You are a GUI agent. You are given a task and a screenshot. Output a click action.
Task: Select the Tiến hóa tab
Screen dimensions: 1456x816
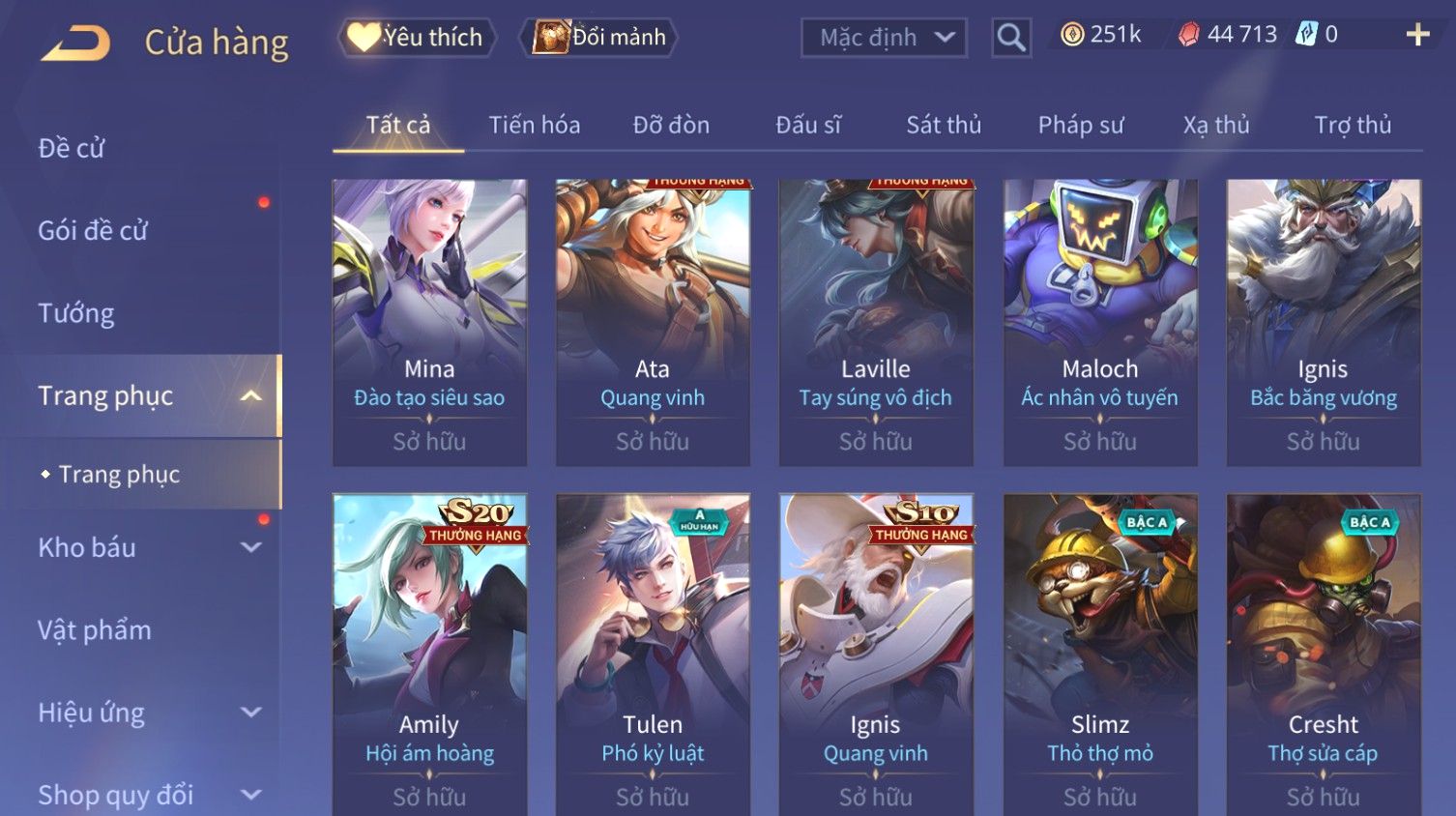tap(535, 125)
